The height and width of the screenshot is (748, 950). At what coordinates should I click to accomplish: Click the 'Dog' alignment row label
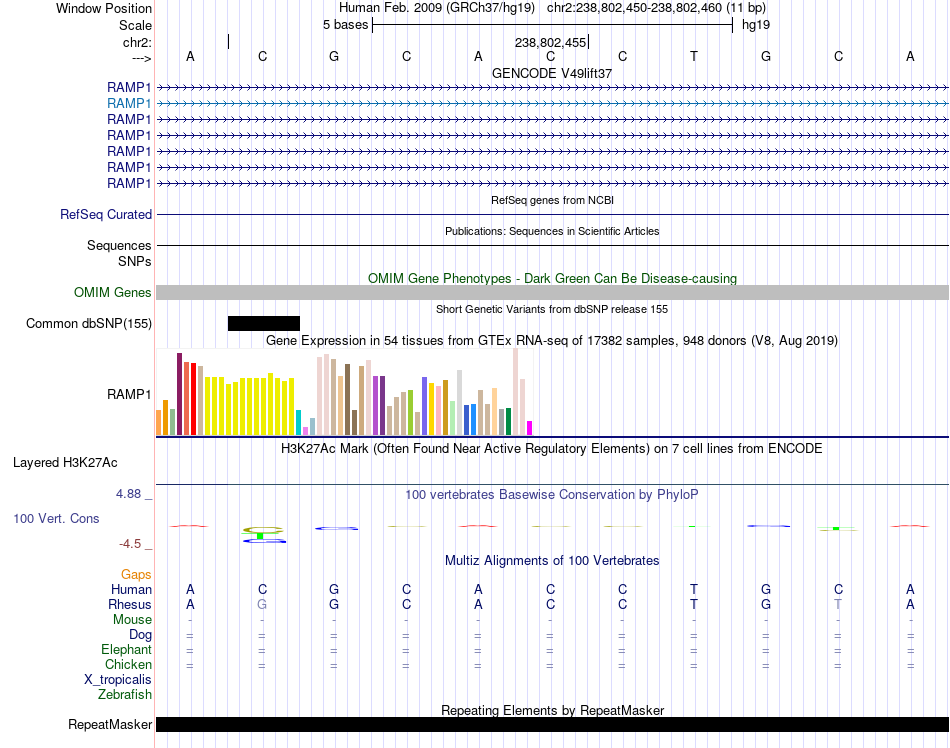140,635
